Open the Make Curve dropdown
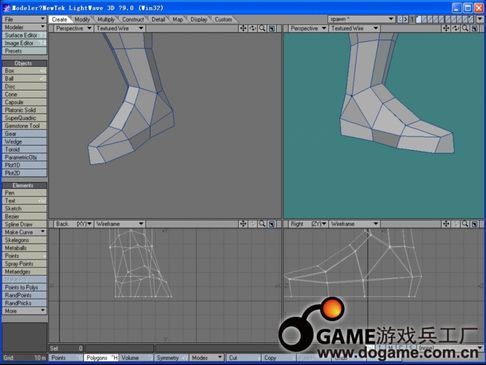 pos(24,232)
